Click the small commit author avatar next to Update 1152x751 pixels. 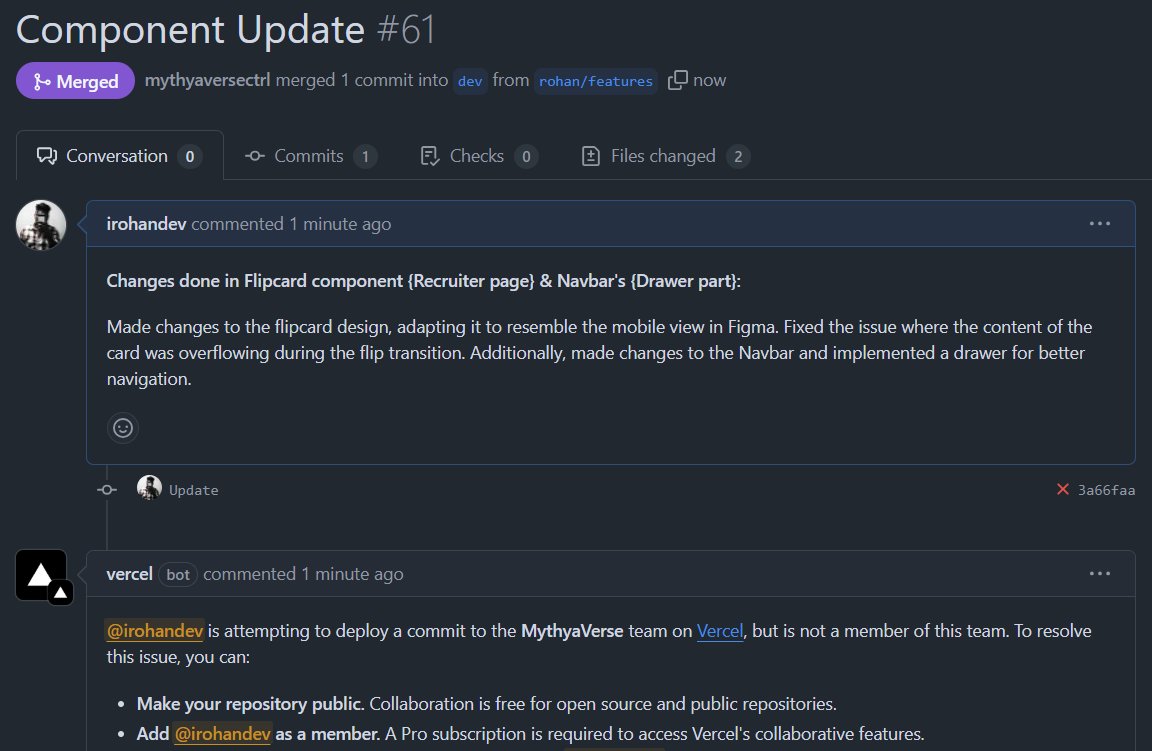pos(149,488)
